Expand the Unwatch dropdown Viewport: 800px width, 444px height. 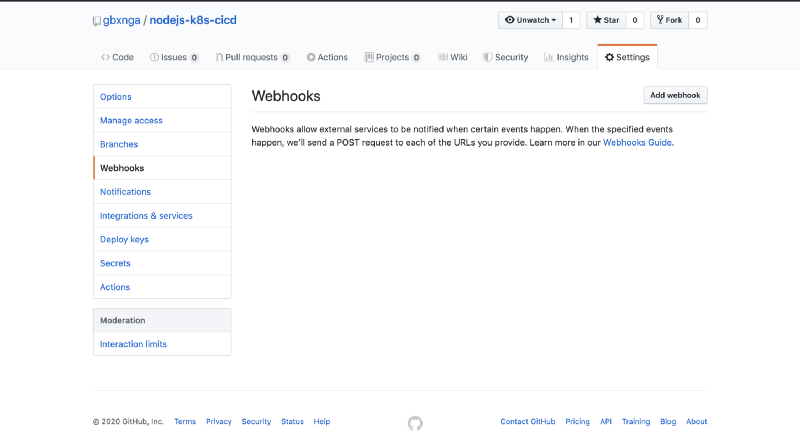tap(530, 20)
